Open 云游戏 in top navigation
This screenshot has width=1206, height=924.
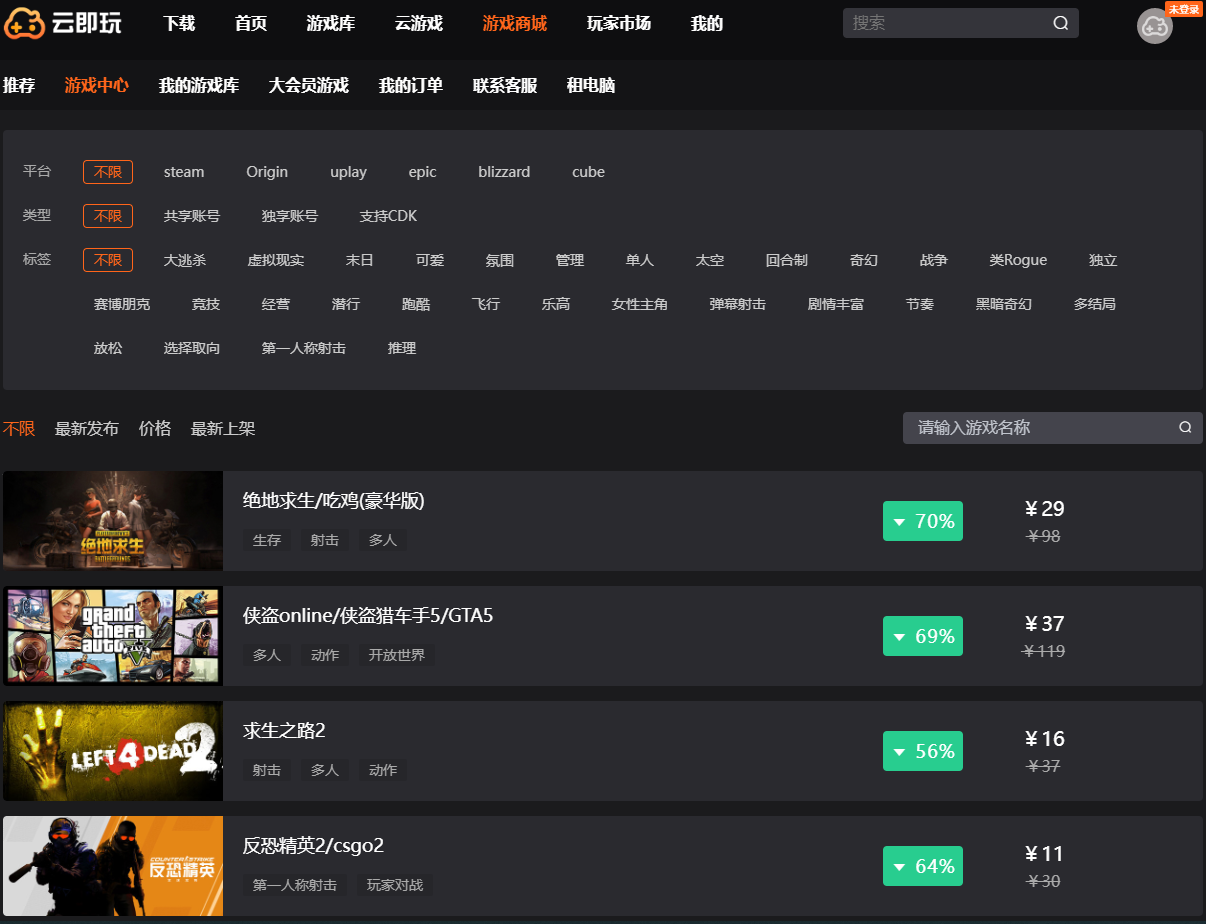pyautogui.click(x=419, y=23)
